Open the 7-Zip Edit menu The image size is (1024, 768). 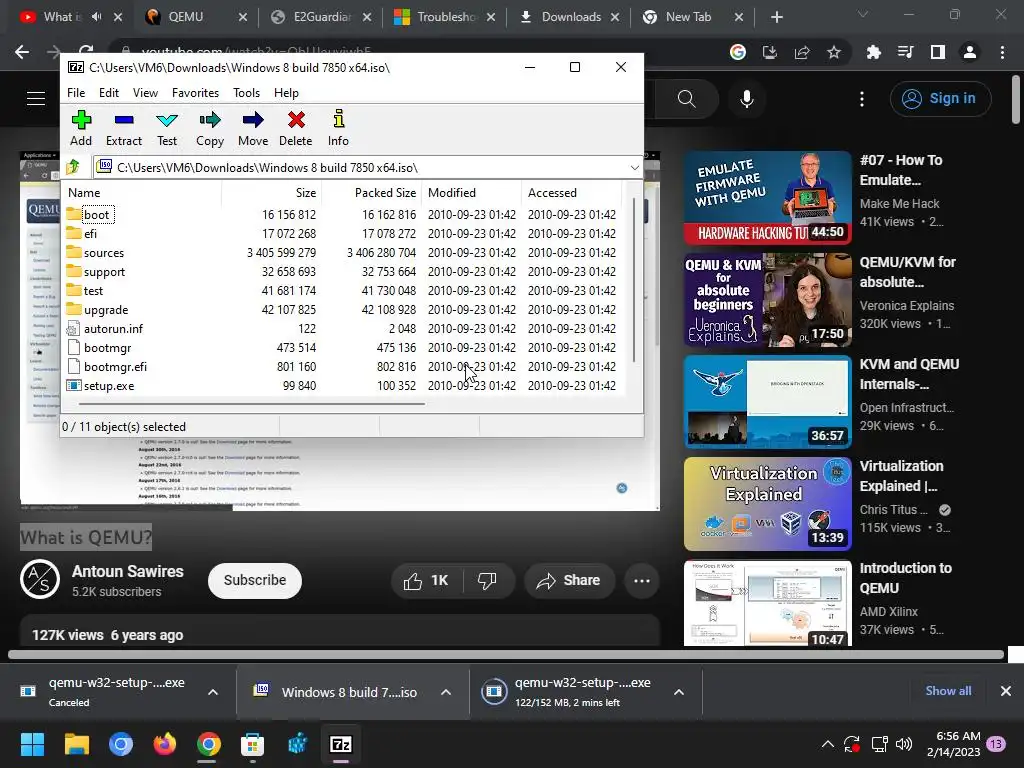coord(108,93)
